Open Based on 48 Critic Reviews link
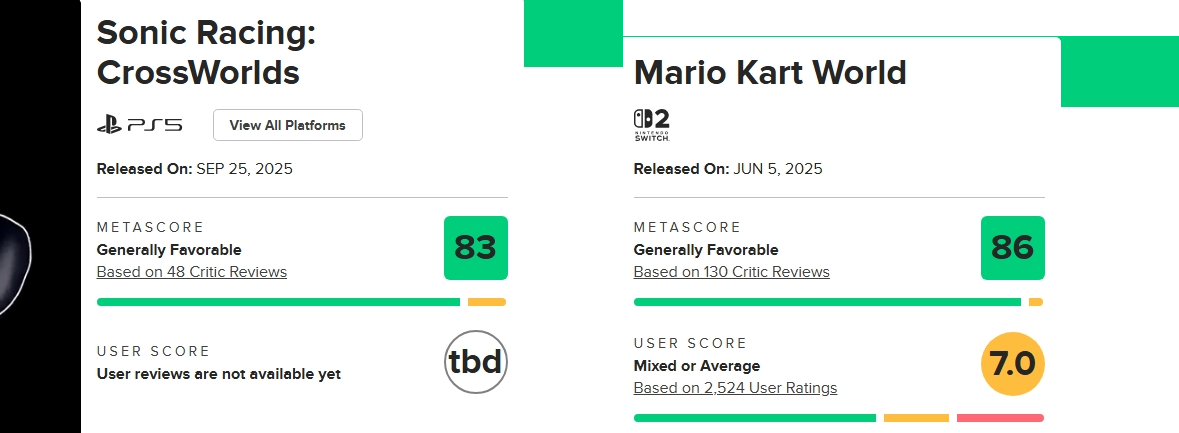This screenshot has height=433, width=1179. [192, 272]
